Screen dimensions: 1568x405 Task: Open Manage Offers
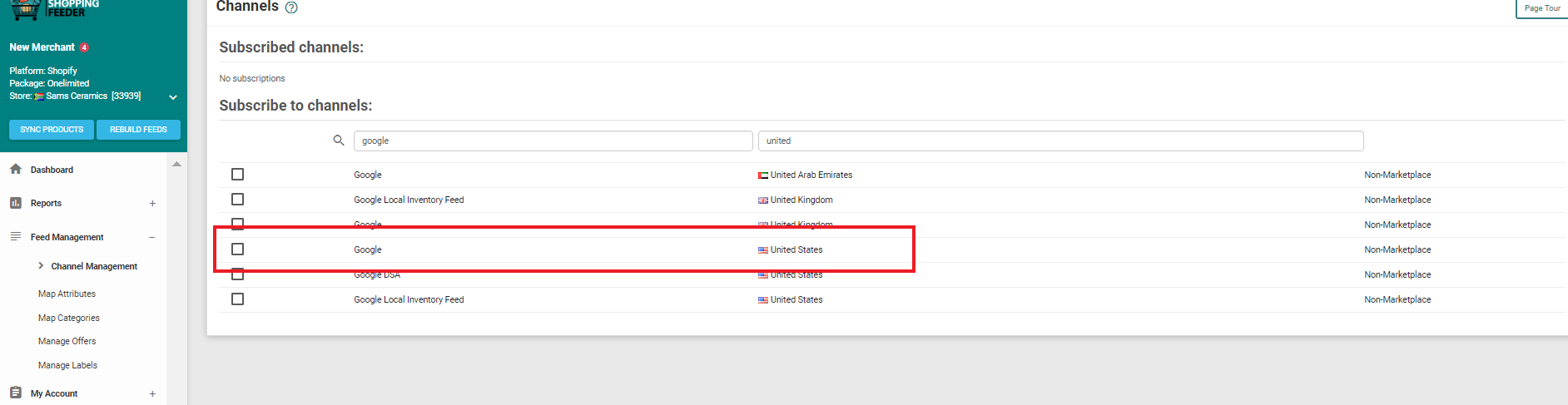point(67,341)
